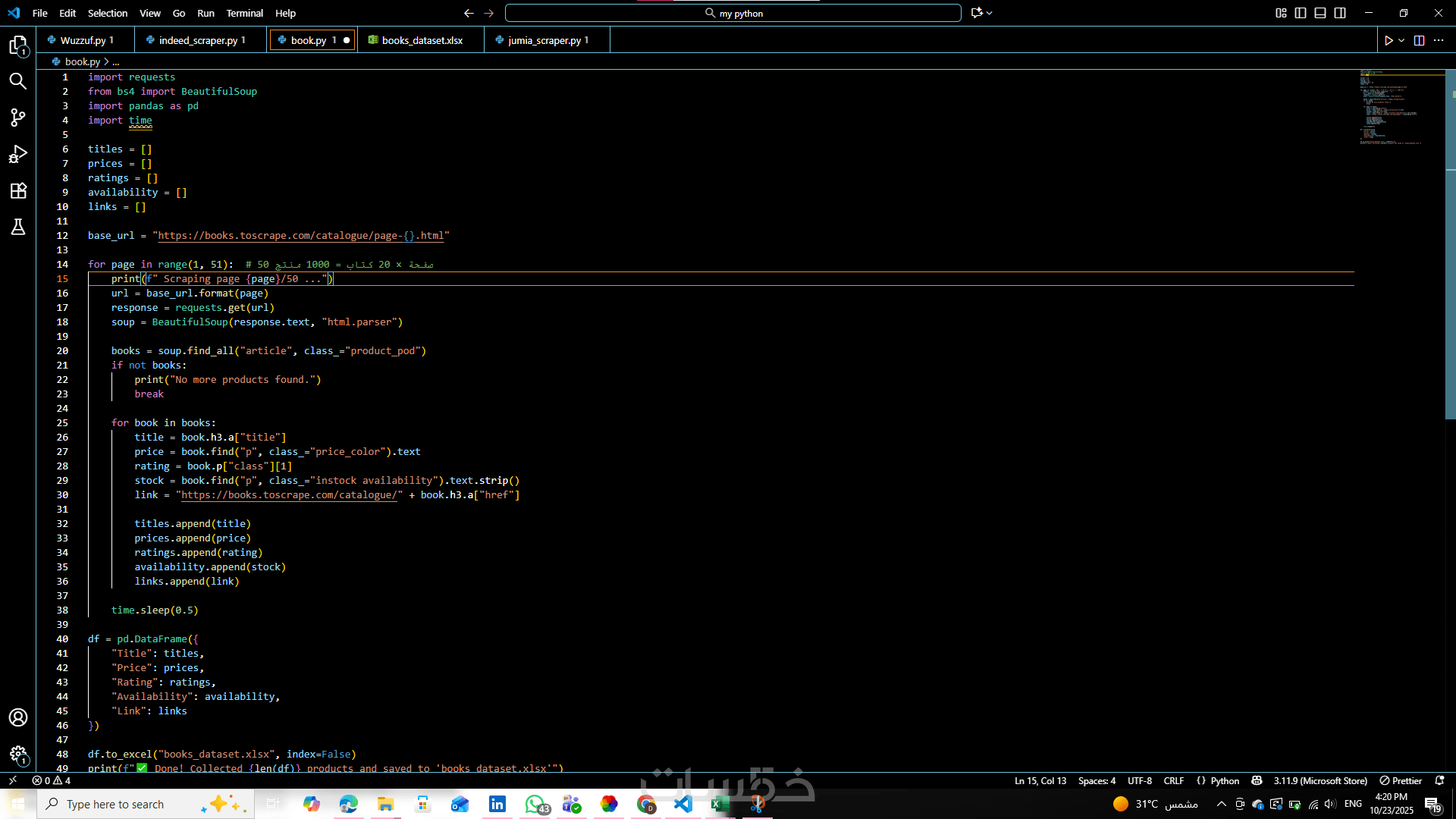
Task: Open Manage gear settings menu
Action: coord(18,754)
